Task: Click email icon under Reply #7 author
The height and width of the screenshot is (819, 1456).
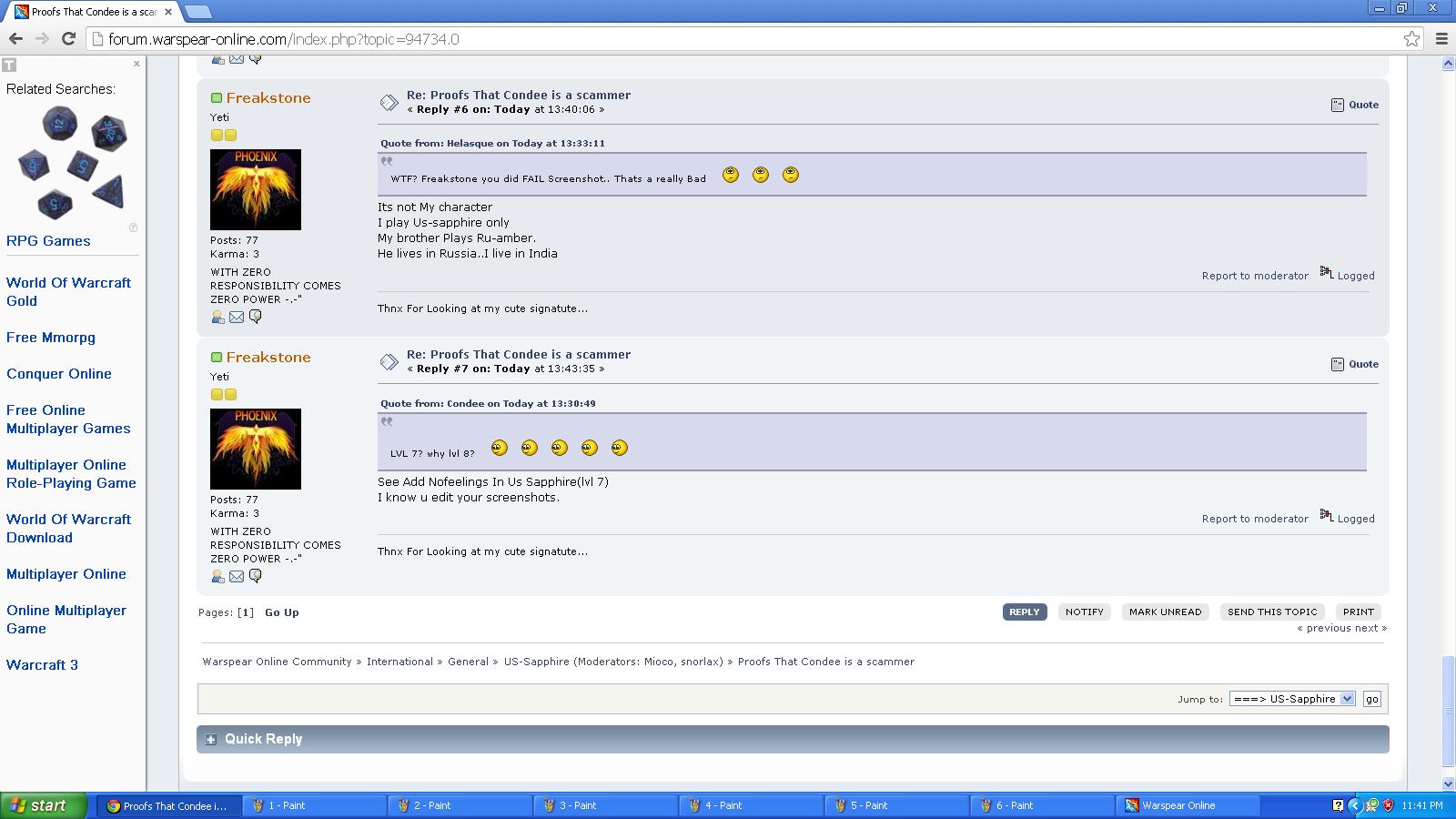Action: point(237,576)
